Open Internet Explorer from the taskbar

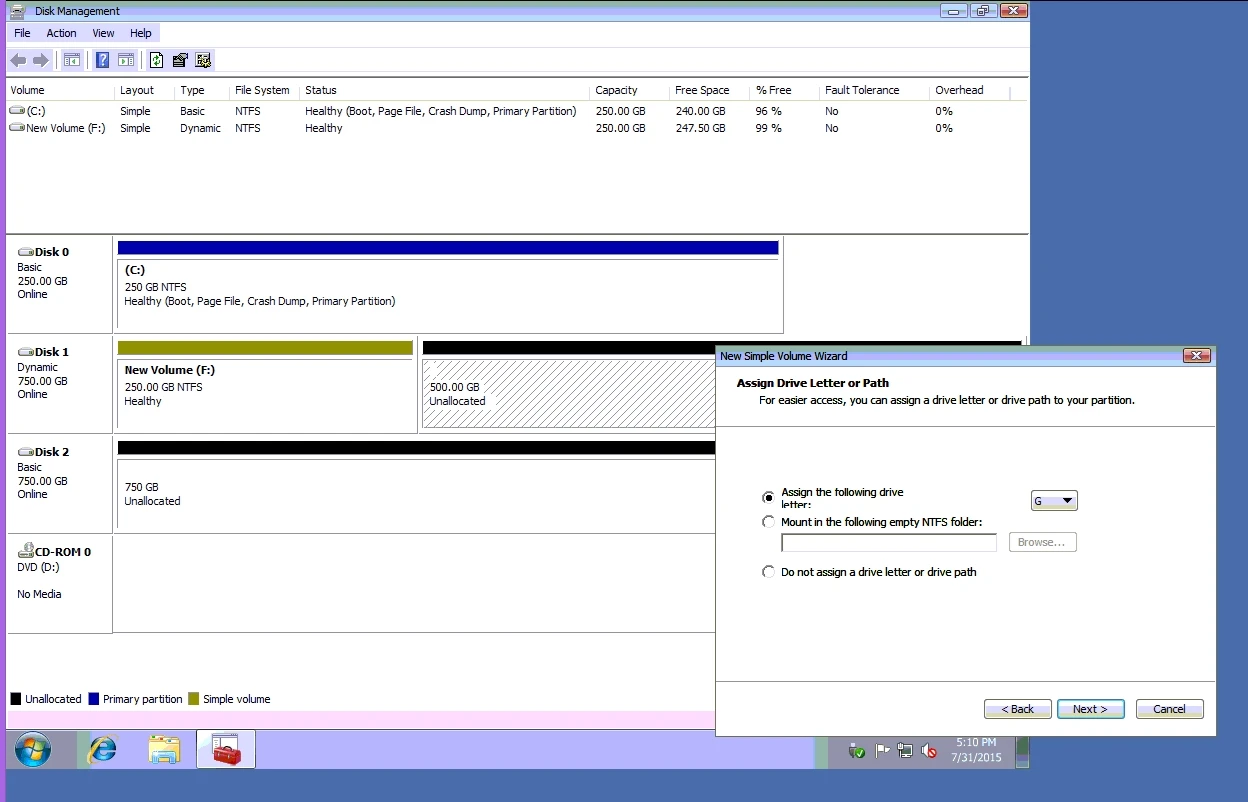pyautogui.click(x=102, y=749)
